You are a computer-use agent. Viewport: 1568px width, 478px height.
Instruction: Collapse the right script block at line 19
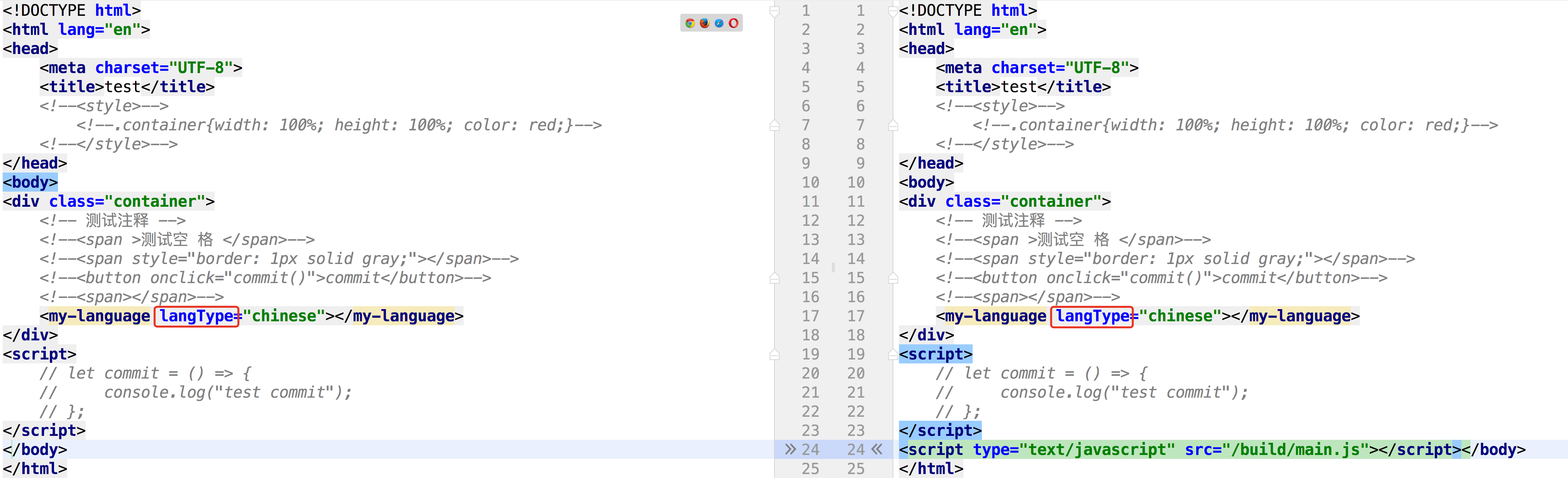[893, 354]
